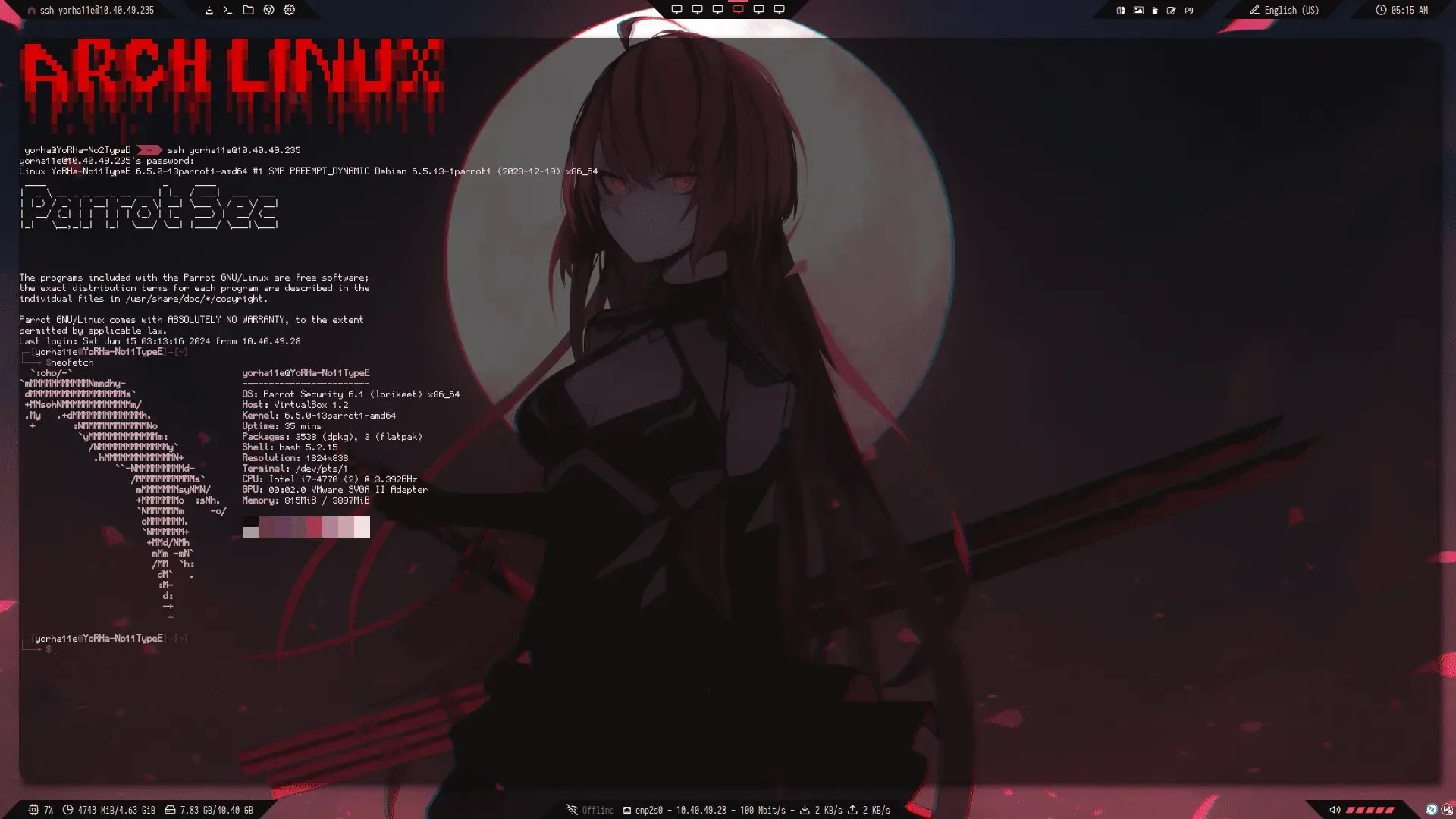The image size is (1456, 819).
Task: Click the edit note icon in top-right tray
Action: coord(1172,11)
